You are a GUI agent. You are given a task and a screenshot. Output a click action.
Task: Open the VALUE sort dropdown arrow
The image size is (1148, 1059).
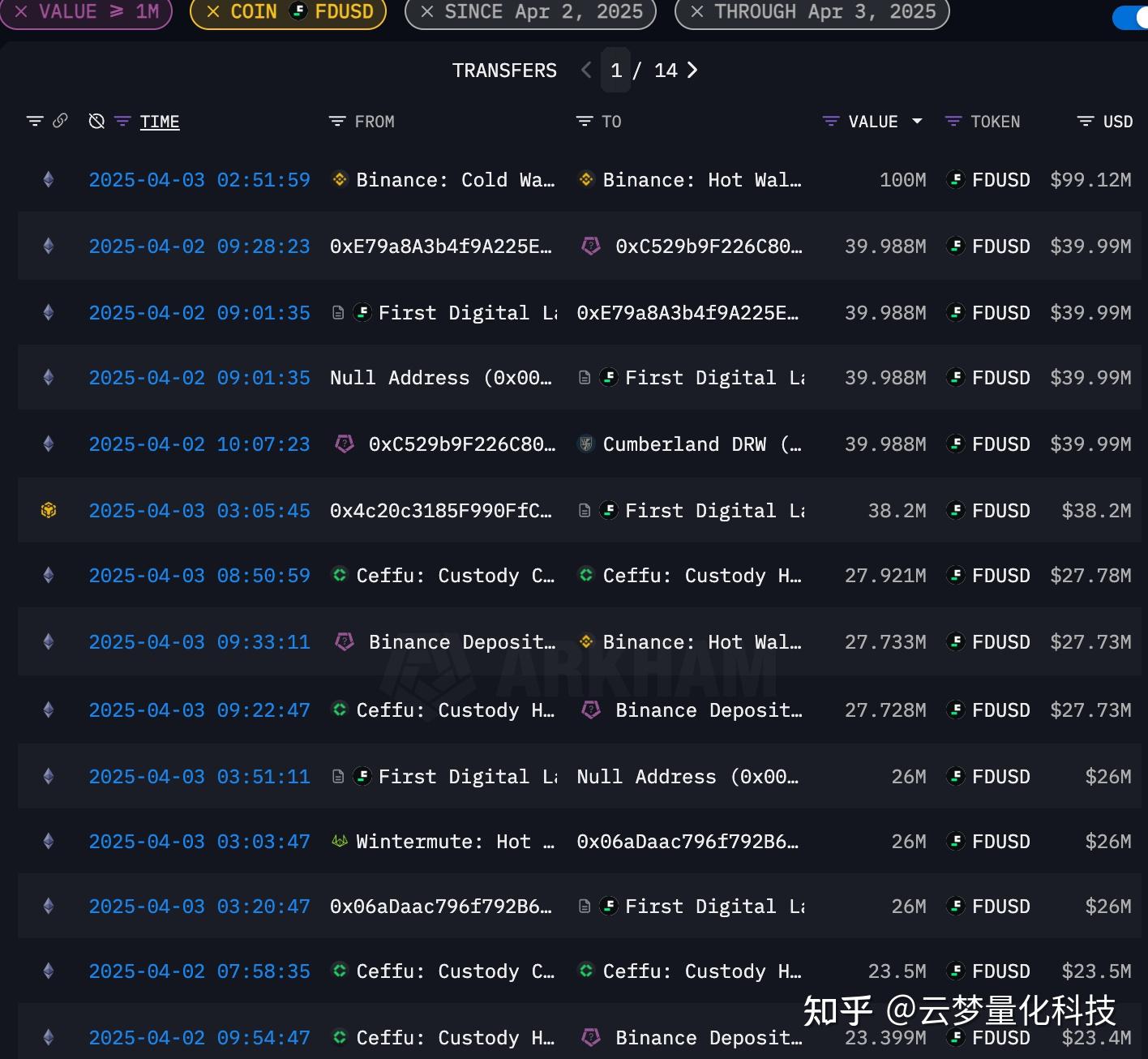(916, 122)
